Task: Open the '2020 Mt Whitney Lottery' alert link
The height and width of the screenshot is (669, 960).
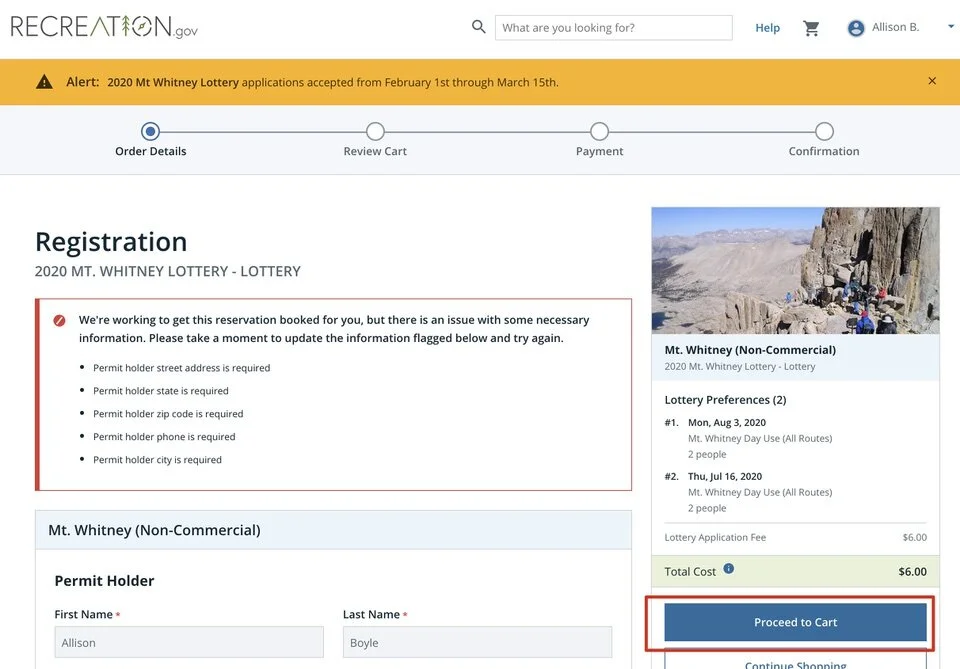Action: coord(173,82)
